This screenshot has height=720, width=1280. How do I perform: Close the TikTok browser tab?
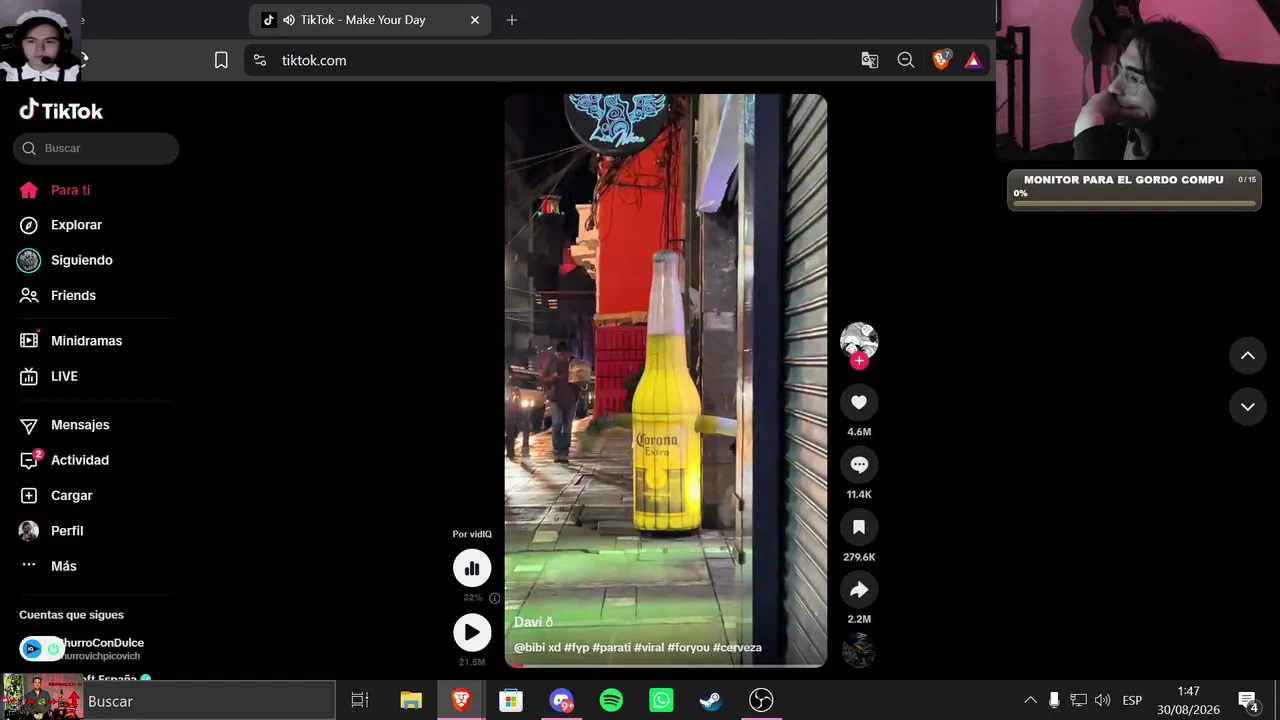point(475,20)
